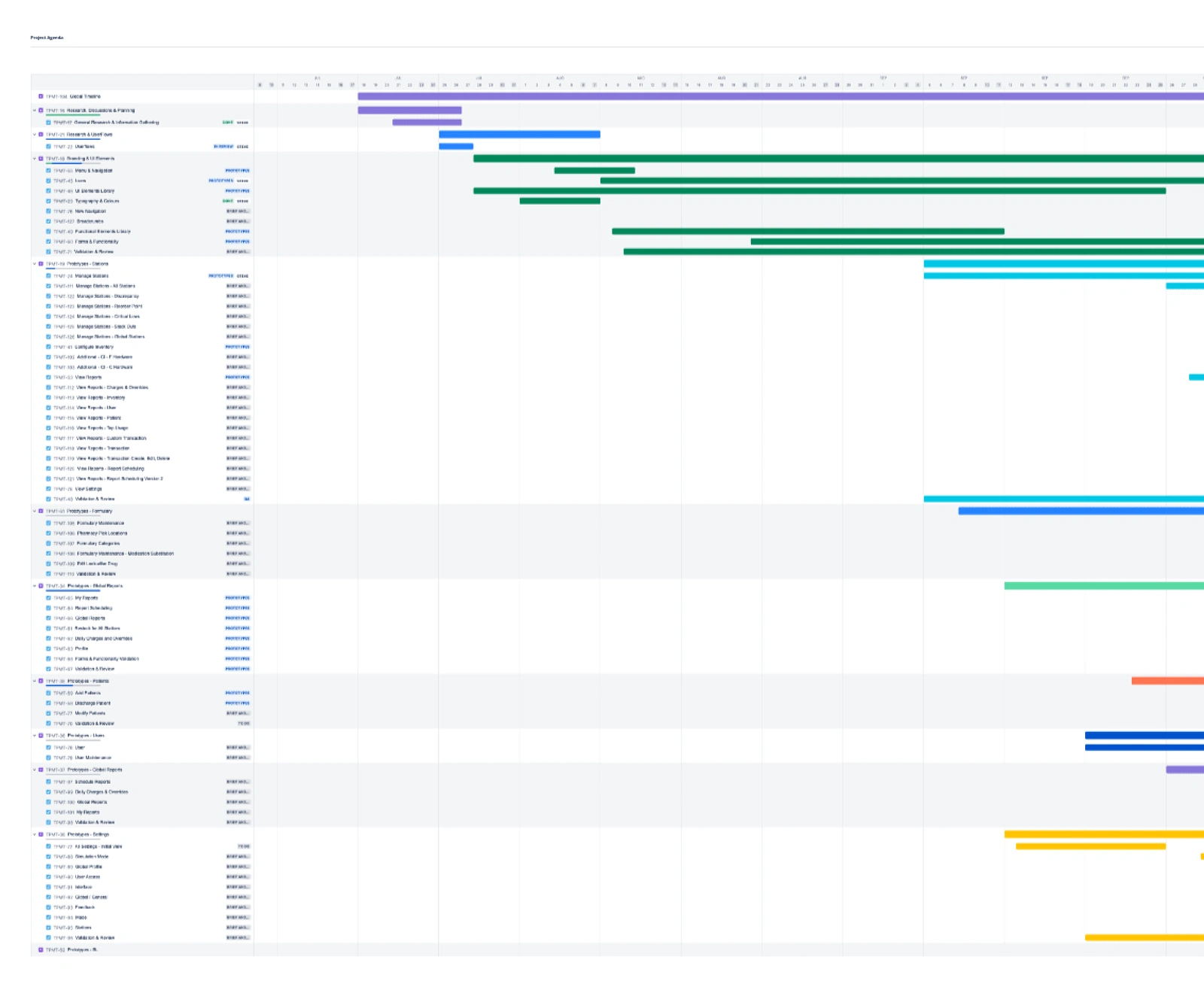Click the salmon Prototypes - Patients timeline bar
The image size is (1204, 990).
tap(1168, 681)
